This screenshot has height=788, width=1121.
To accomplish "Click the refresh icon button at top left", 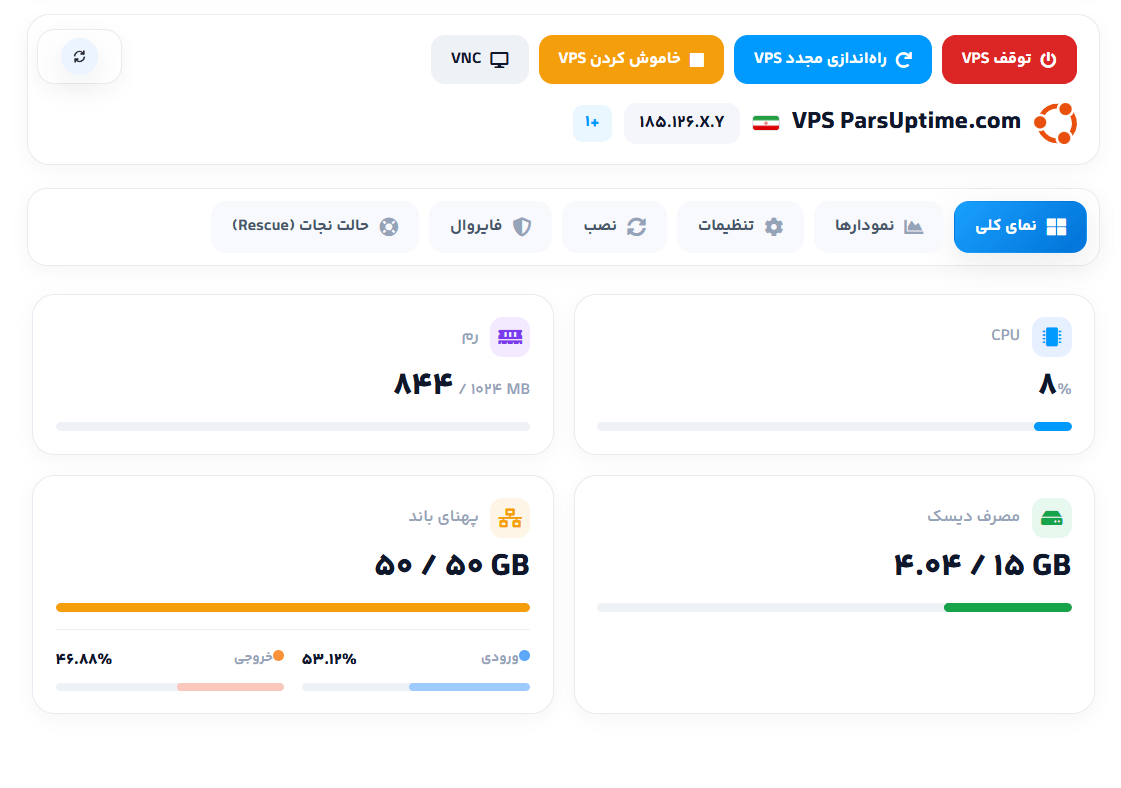I will coord(79,56).
